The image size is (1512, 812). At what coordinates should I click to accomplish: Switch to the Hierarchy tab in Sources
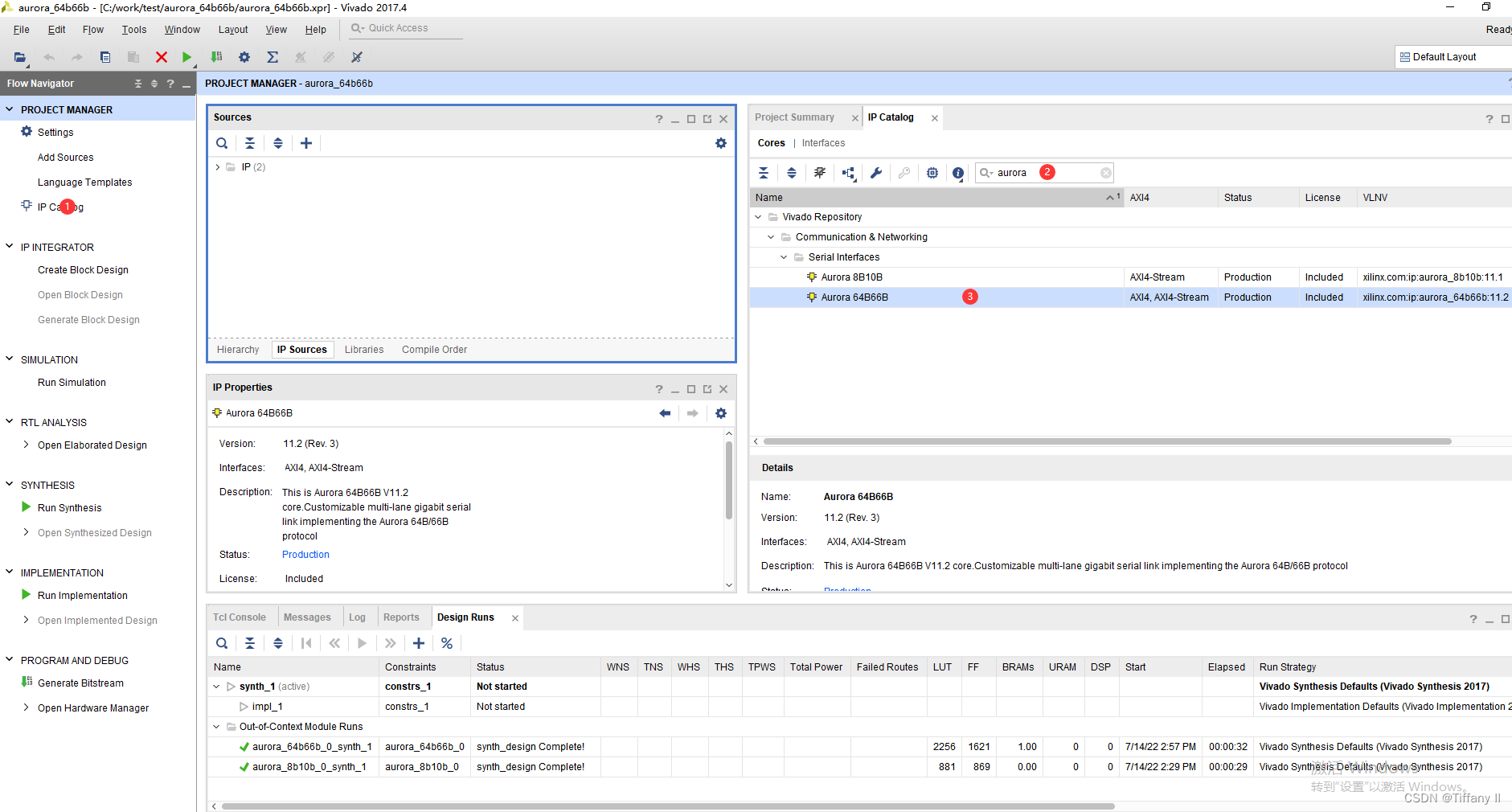(x=238, y=350)
